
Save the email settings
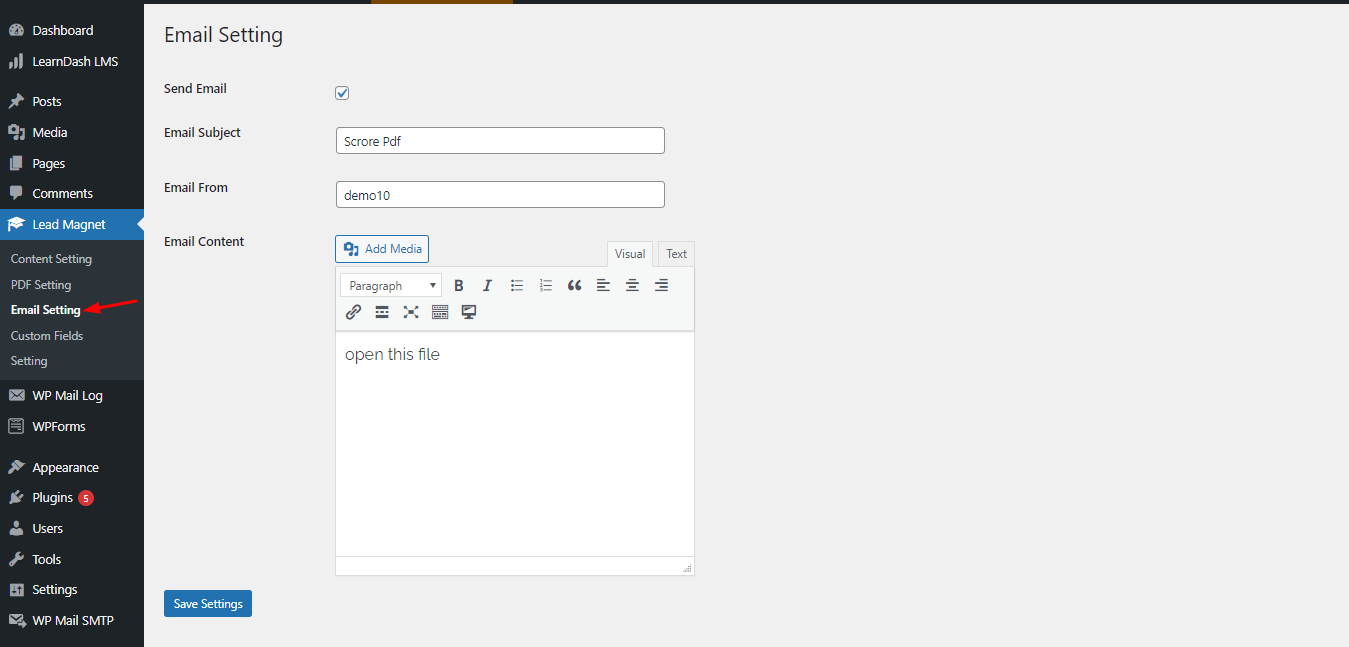pyautogui.click(x=208, y=604)
